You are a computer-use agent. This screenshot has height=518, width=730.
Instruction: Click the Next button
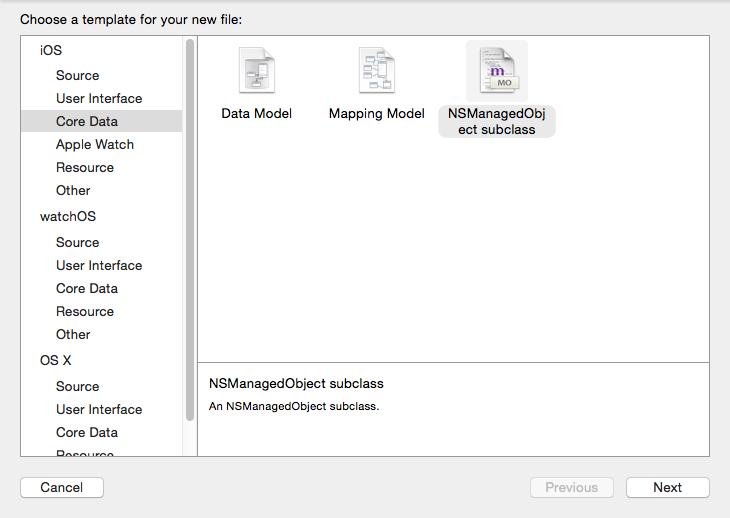click(668, 487)
